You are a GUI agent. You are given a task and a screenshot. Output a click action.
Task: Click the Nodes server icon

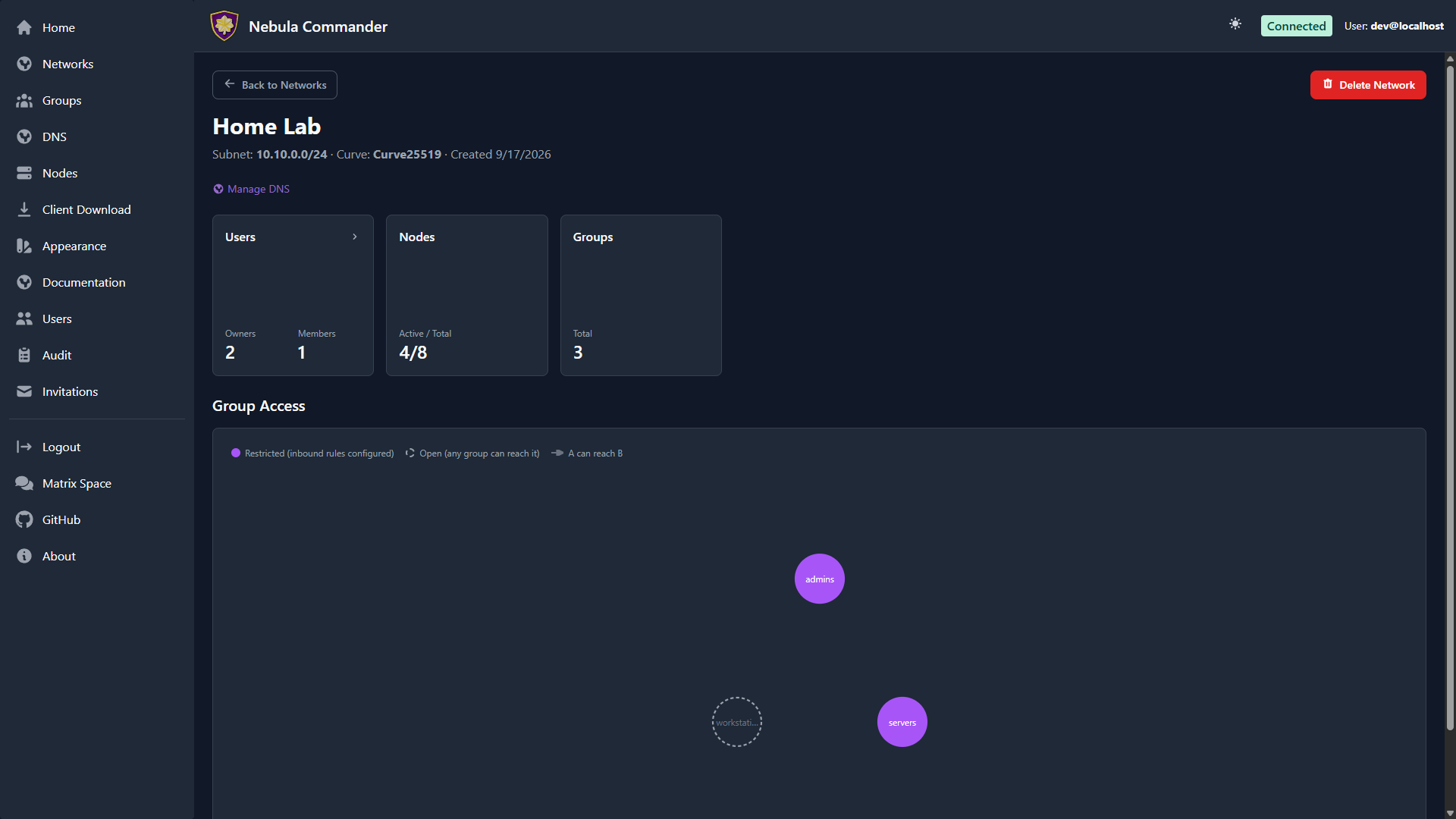tap(24, 173)
